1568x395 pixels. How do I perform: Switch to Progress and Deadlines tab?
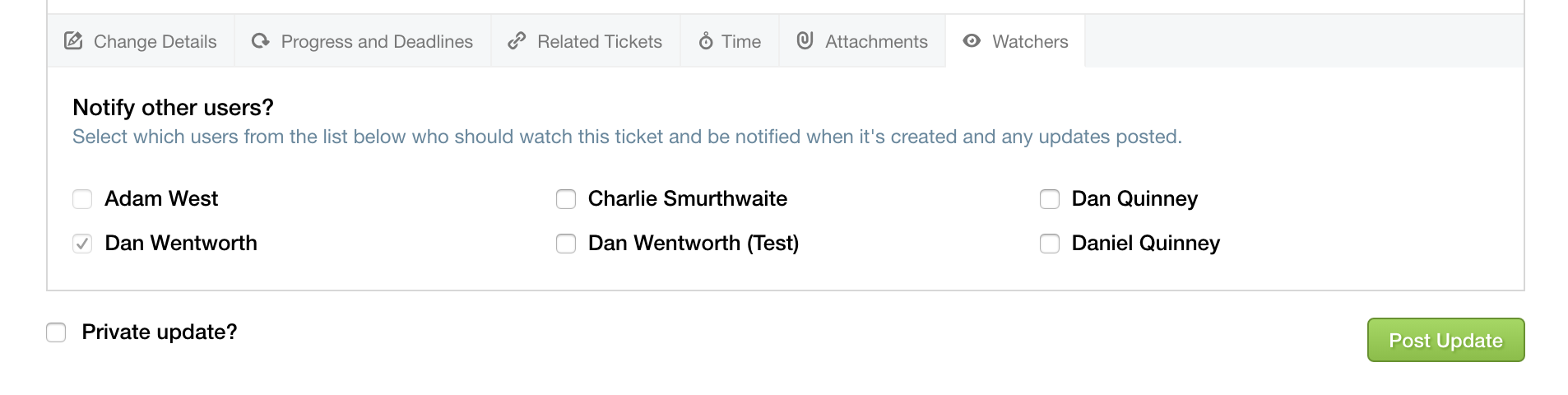[363, 41]
